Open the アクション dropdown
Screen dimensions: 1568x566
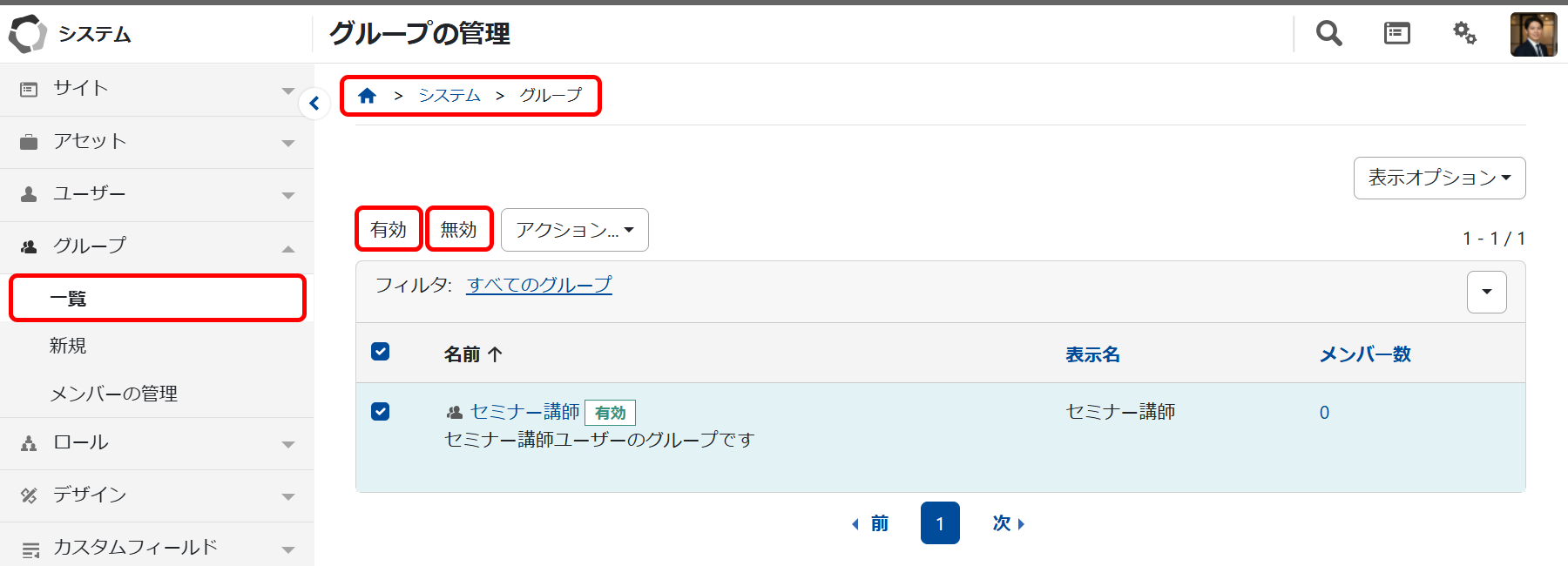[x=574, y=230]
